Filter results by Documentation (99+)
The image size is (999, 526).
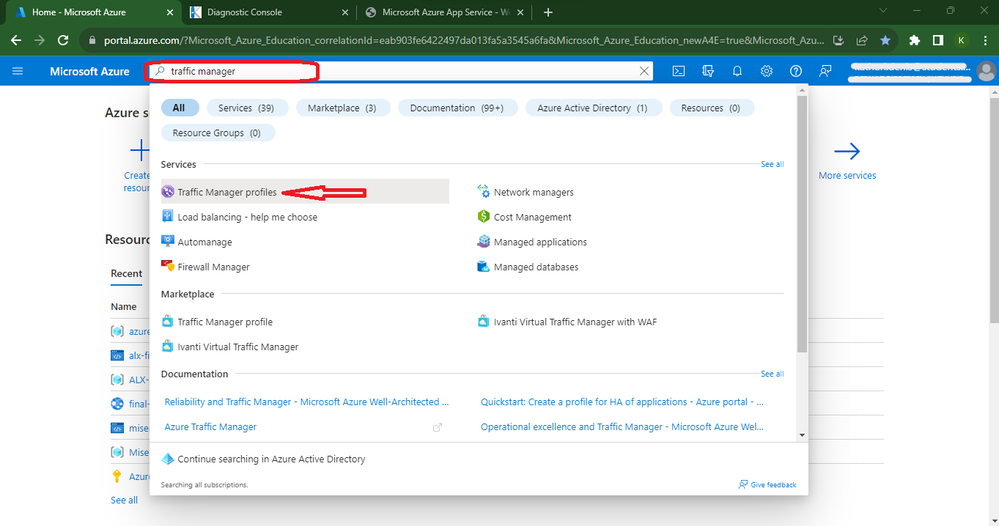[x=457, y=108]
